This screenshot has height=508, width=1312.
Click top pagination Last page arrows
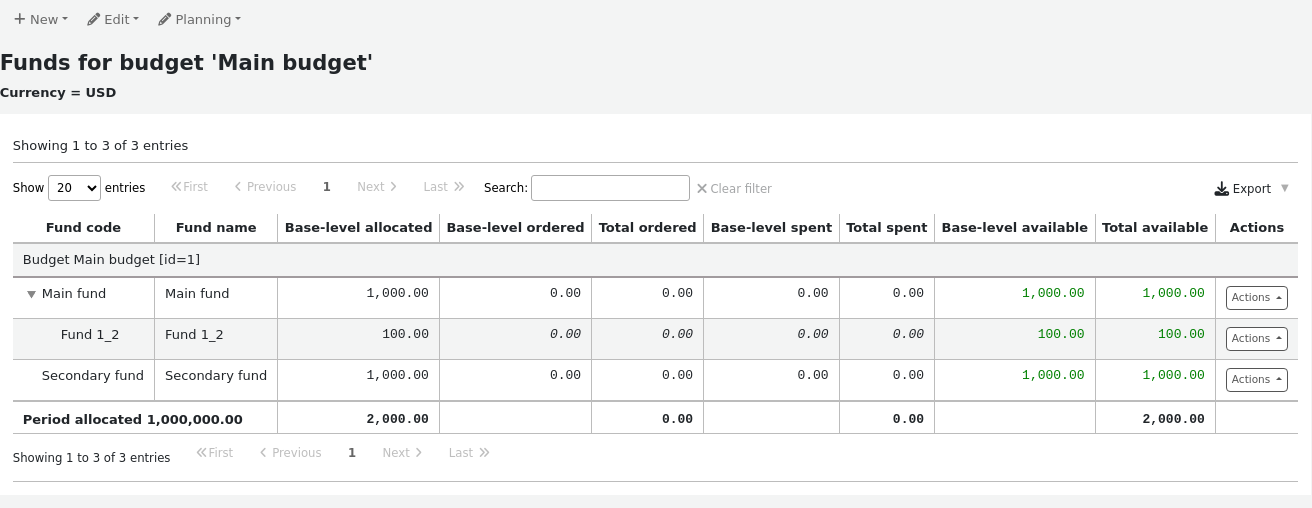(444, 187)
